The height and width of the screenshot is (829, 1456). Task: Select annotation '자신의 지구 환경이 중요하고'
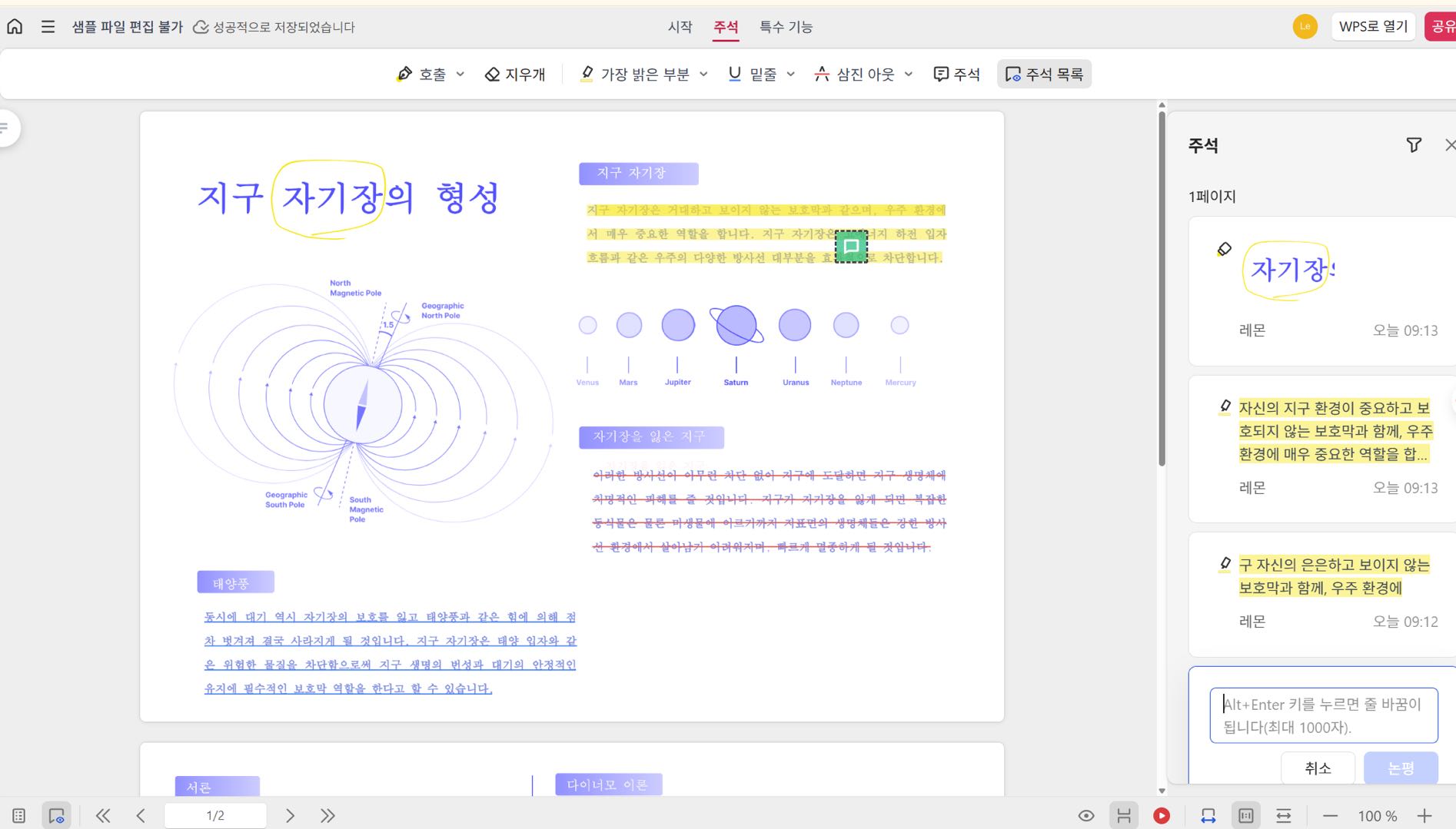(x=1322, y=449)
